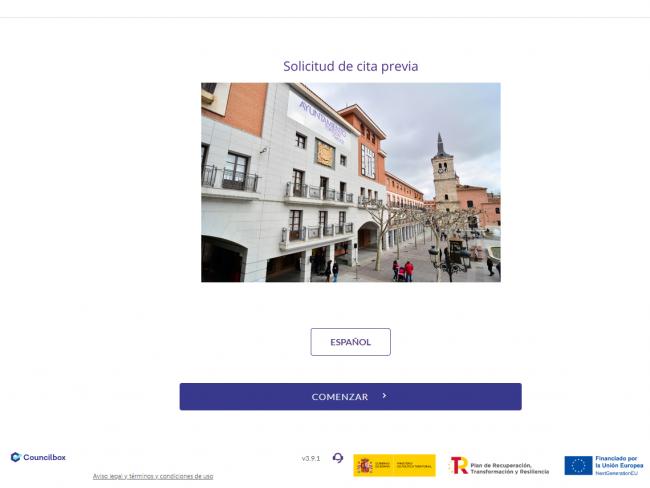Open the ESPAÑOL language selector
This screenshot has width=650, height=488.
click(x=350, y=342)
